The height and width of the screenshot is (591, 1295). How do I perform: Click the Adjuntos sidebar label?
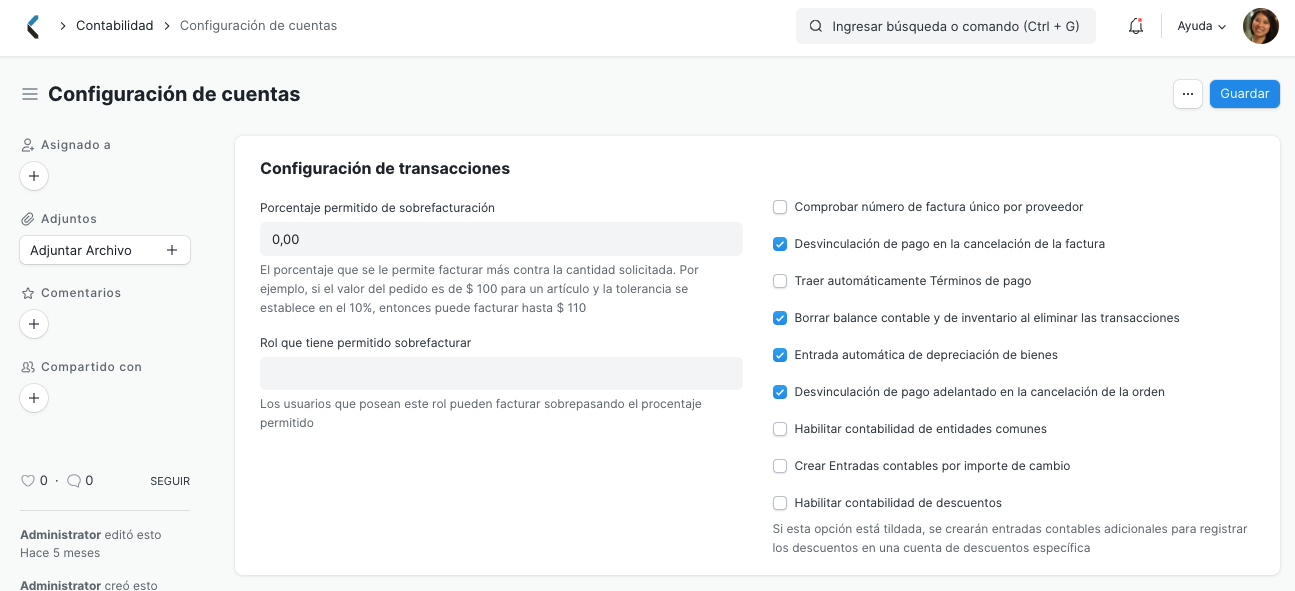(69, 219)
